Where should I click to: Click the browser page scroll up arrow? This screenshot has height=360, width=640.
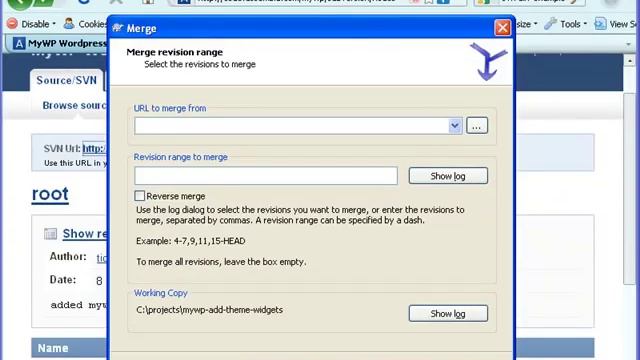pos(629,61)
